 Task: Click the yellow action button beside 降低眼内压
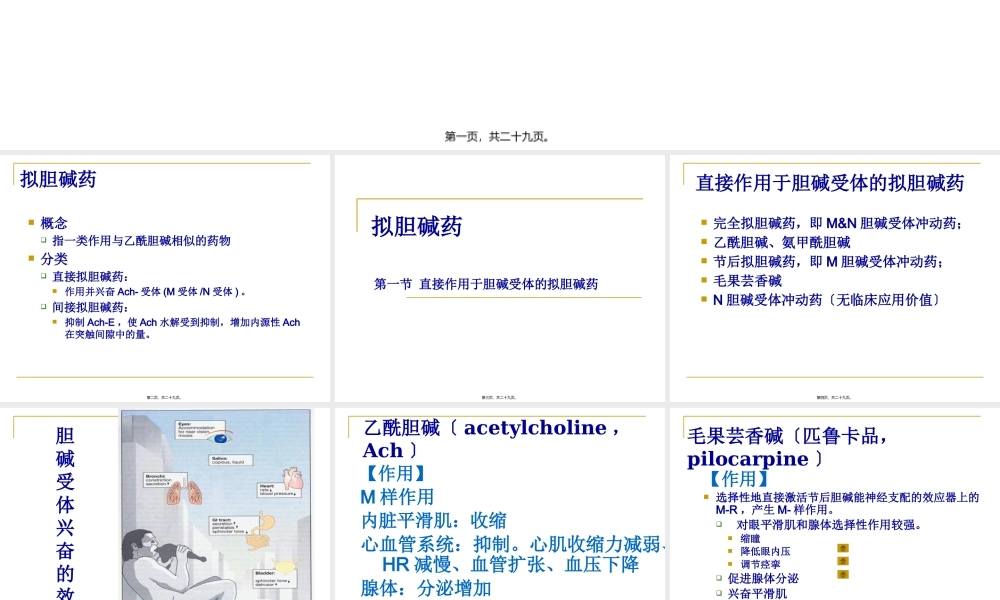[x=843, y=549]
